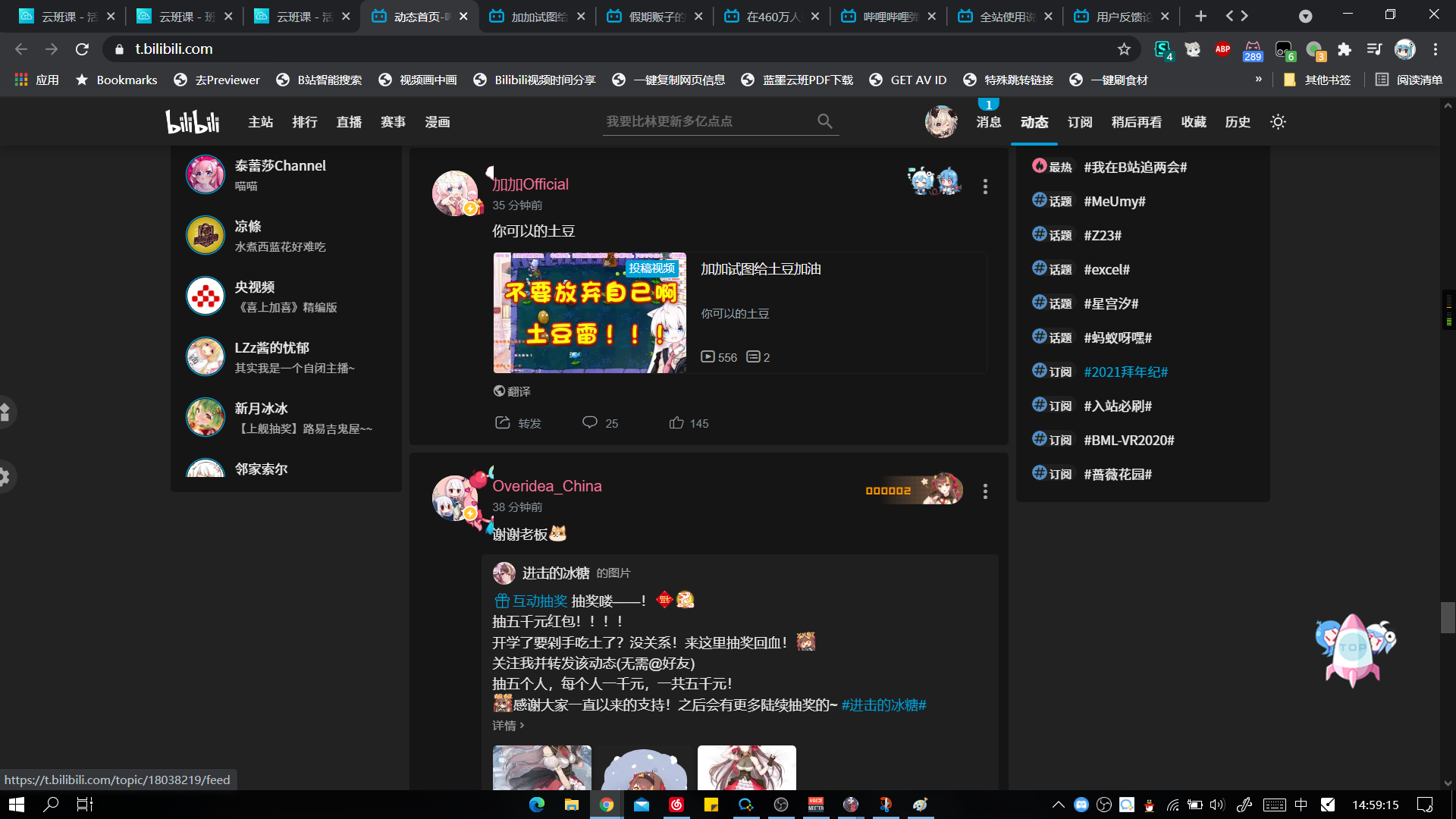Click the 消息 bell with the badge 1

(x=988, y=121)
